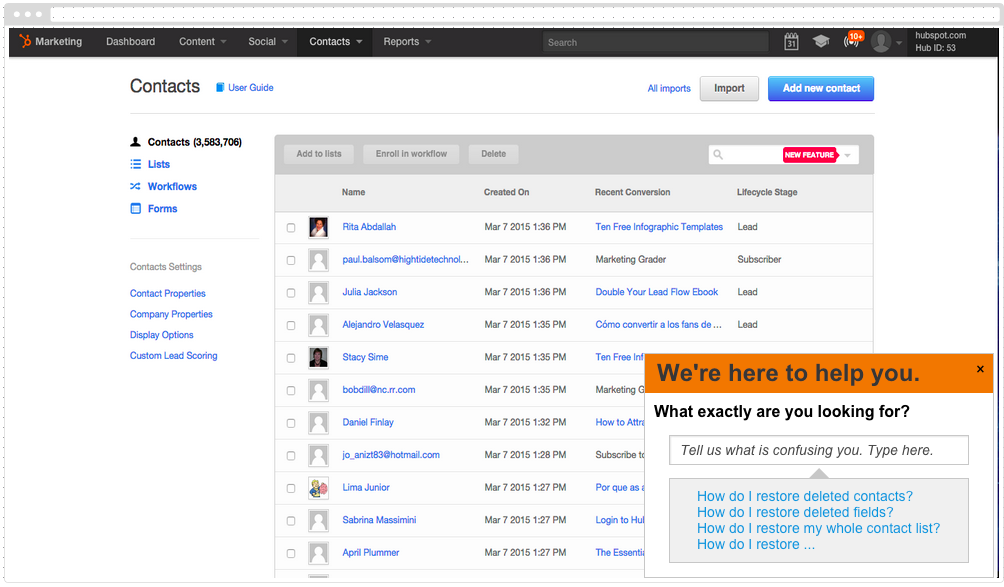
Task: Click the User Guide book icon
Action: point(221,88)
